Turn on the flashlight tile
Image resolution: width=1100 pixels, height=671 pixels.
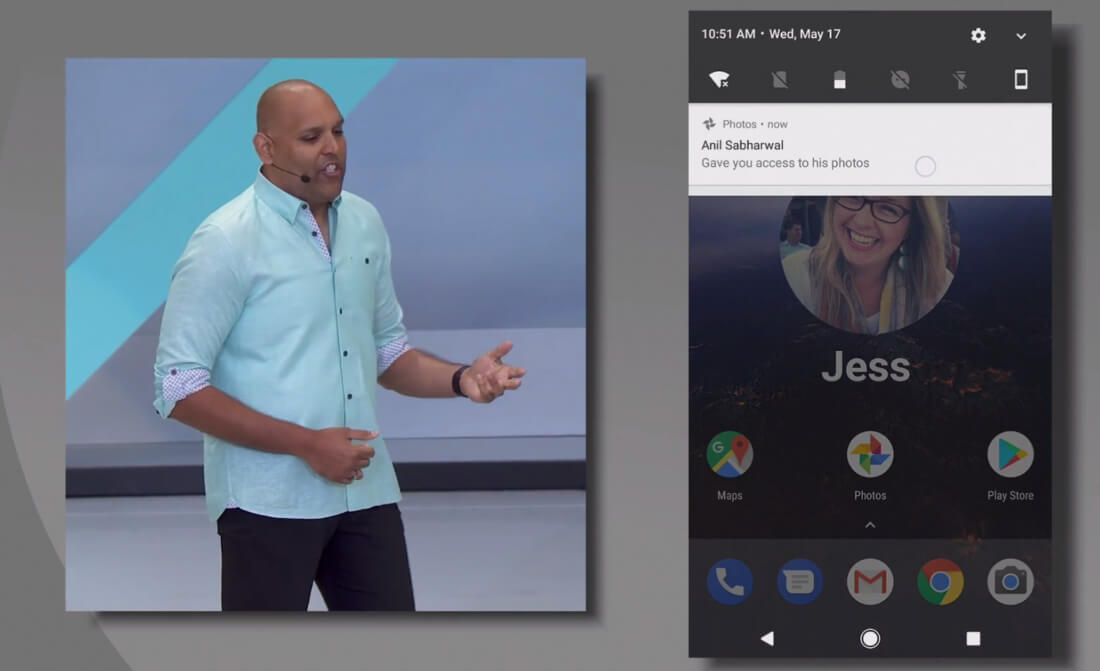pyautogui.click(x=960, y=79)
